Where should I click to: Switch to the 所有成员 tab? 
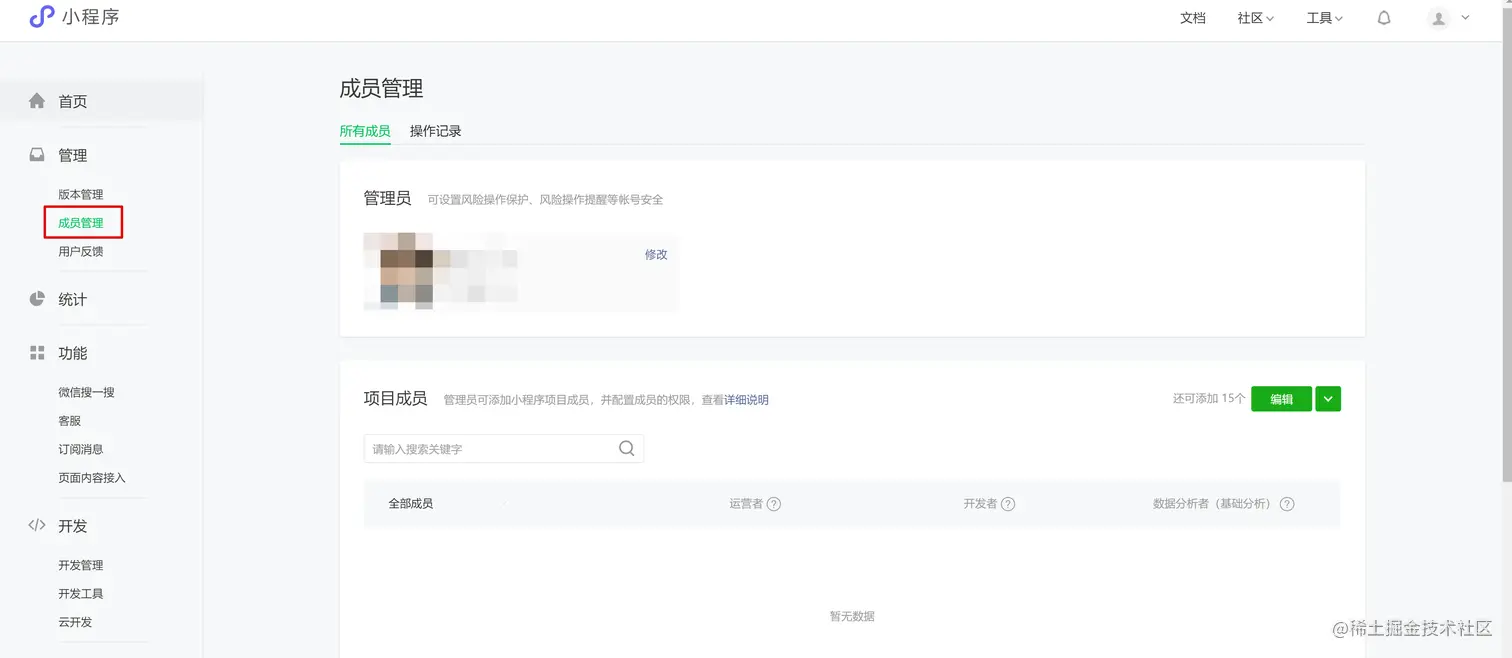click(365, 131)
